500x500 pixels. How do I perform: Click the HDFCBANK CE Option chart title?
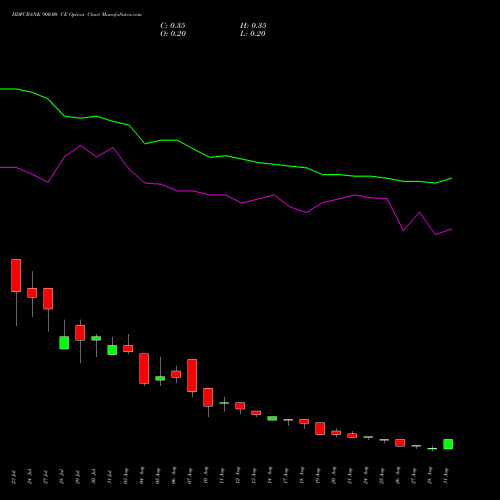(77, 15)
